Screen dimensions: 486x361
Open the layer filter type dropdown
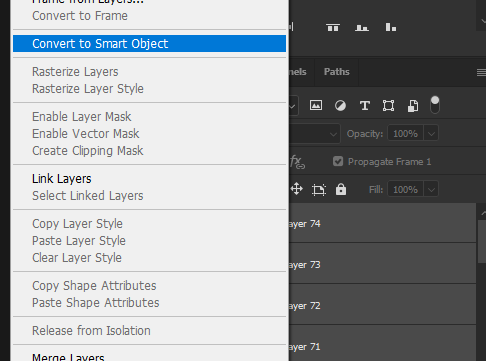293,106
